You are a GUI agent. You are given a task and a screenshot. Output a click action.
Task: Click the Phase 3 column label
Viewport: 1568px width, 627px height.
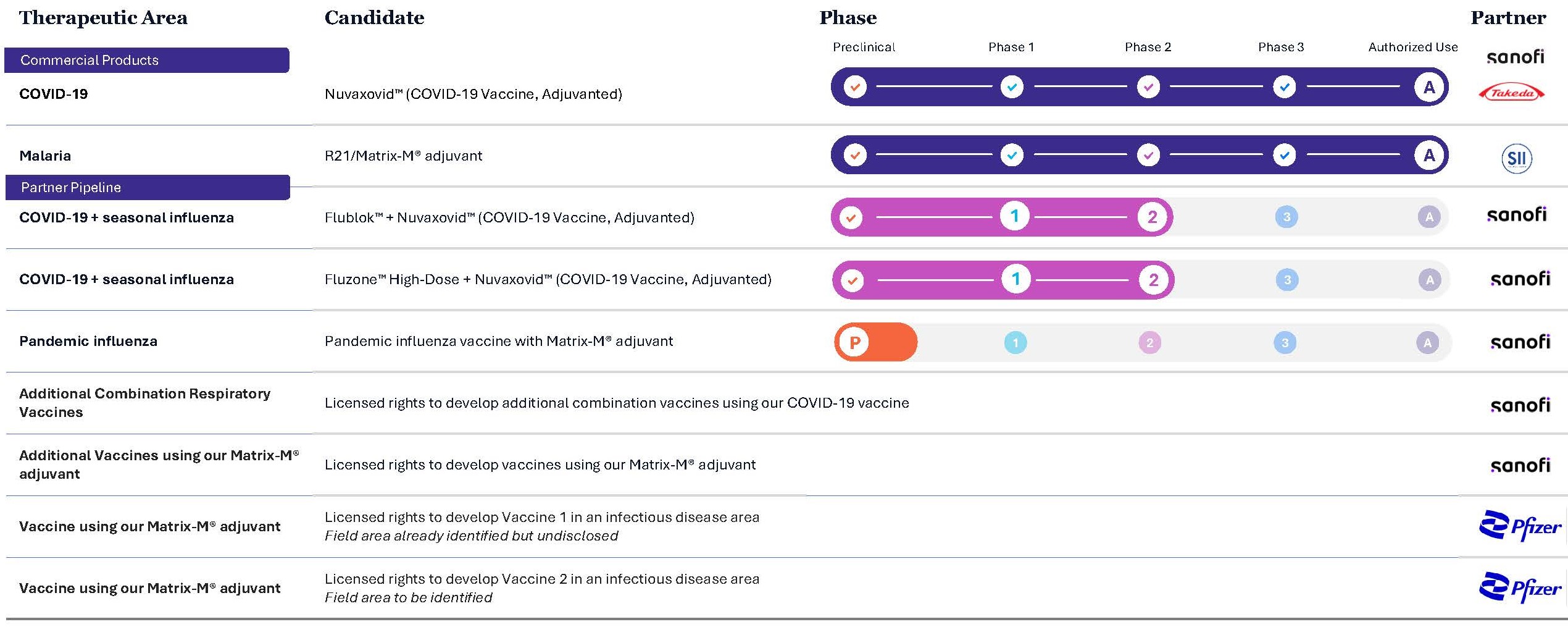[1281, 47]
